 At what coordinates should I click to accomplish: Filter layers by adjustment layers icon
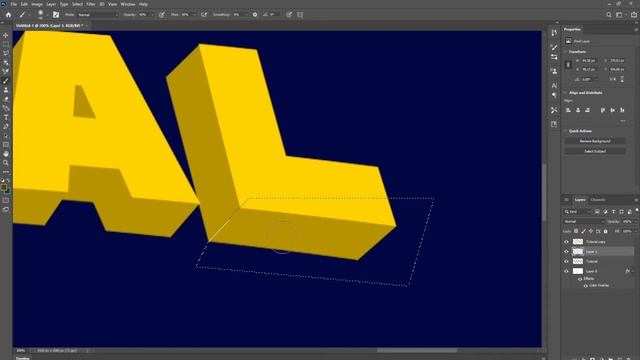click(605, 212)
